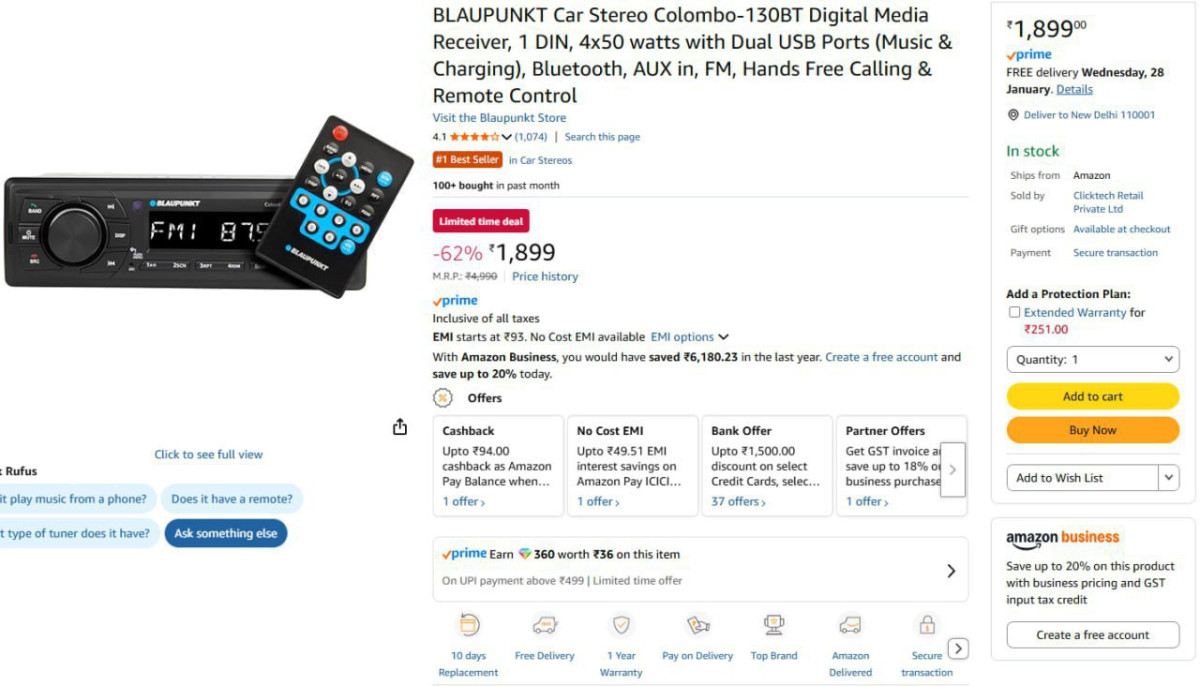Click the Free Delivery truck icon
This screenshot has height=686, width=1200.
tap(545, 625)
